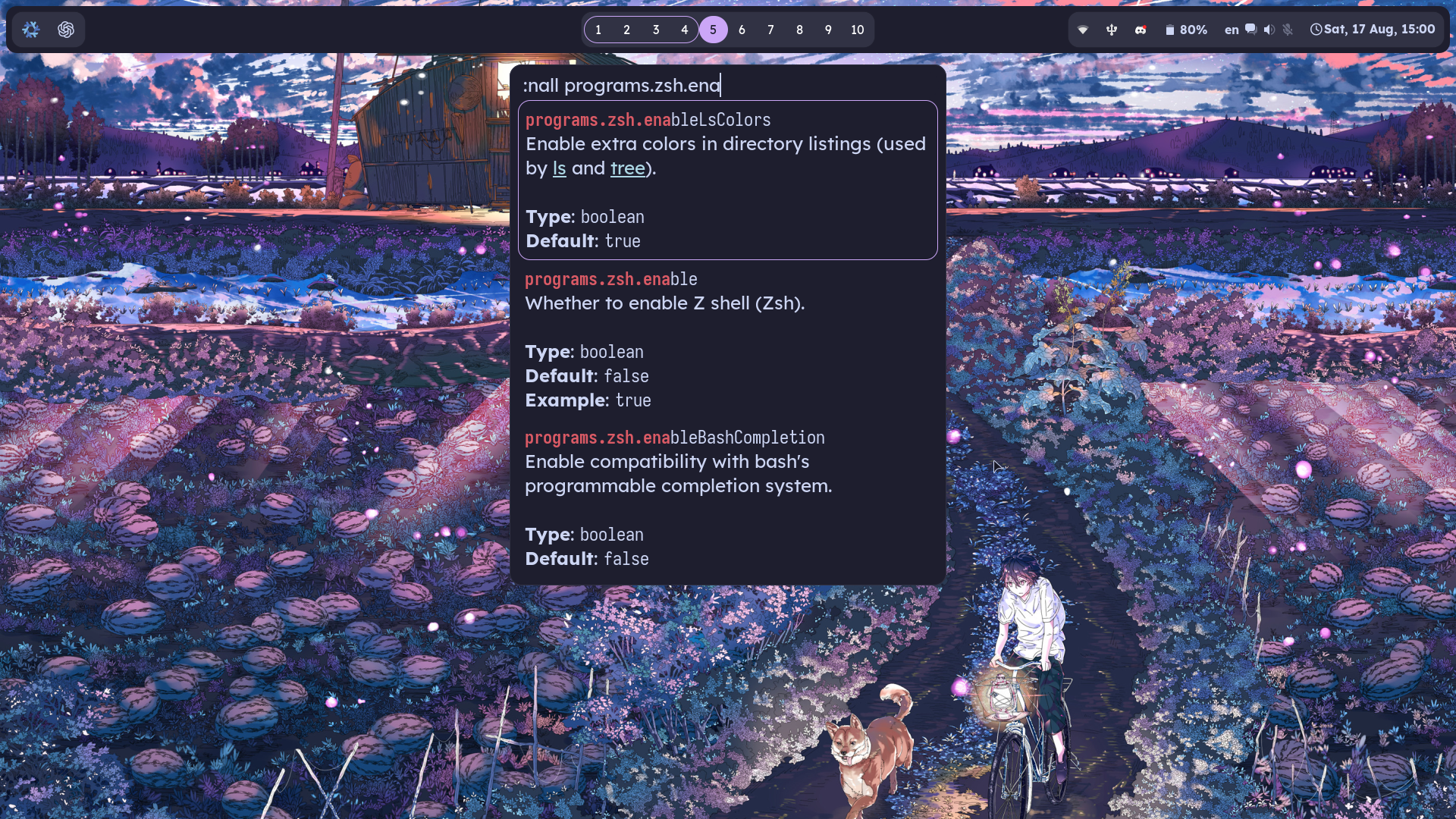The image size is (1456, 819).
Task: Open the tree link in the description
Action: pyautogui.click(x=628, y=168)
